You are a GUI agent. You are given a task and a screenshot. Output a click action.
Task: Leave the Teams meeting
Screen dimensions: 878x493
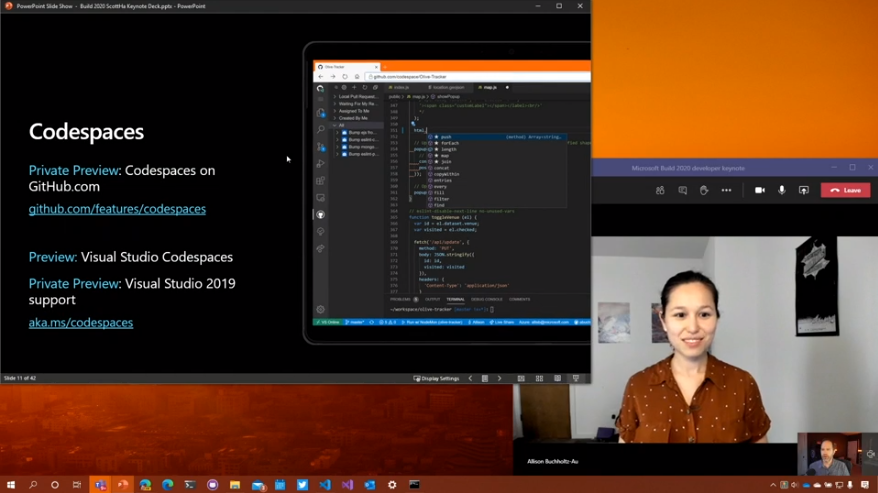coord(845,190)
